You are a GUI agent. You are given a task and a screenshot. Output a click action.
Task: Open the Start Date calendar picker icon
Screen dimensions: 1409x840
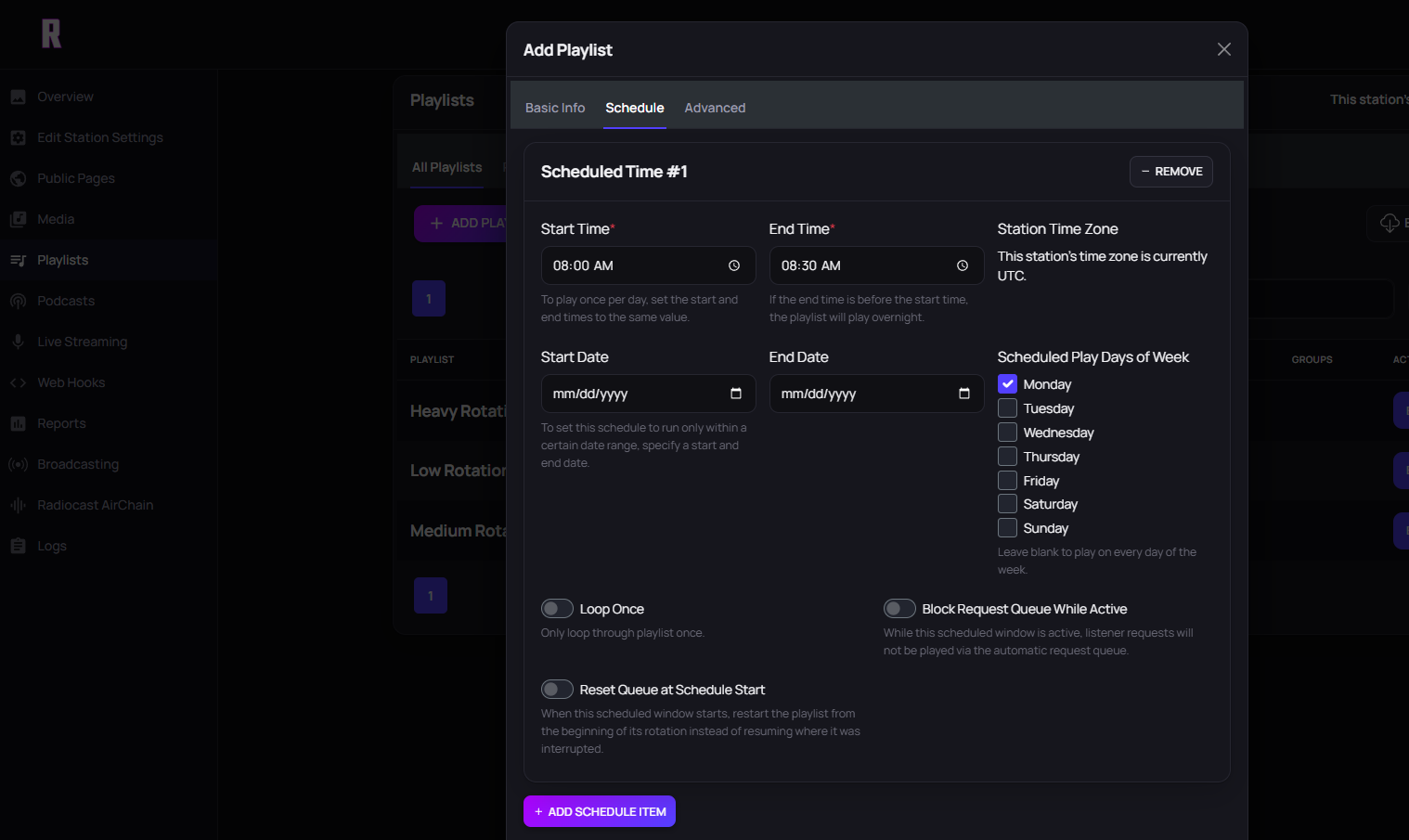[736, 394]
